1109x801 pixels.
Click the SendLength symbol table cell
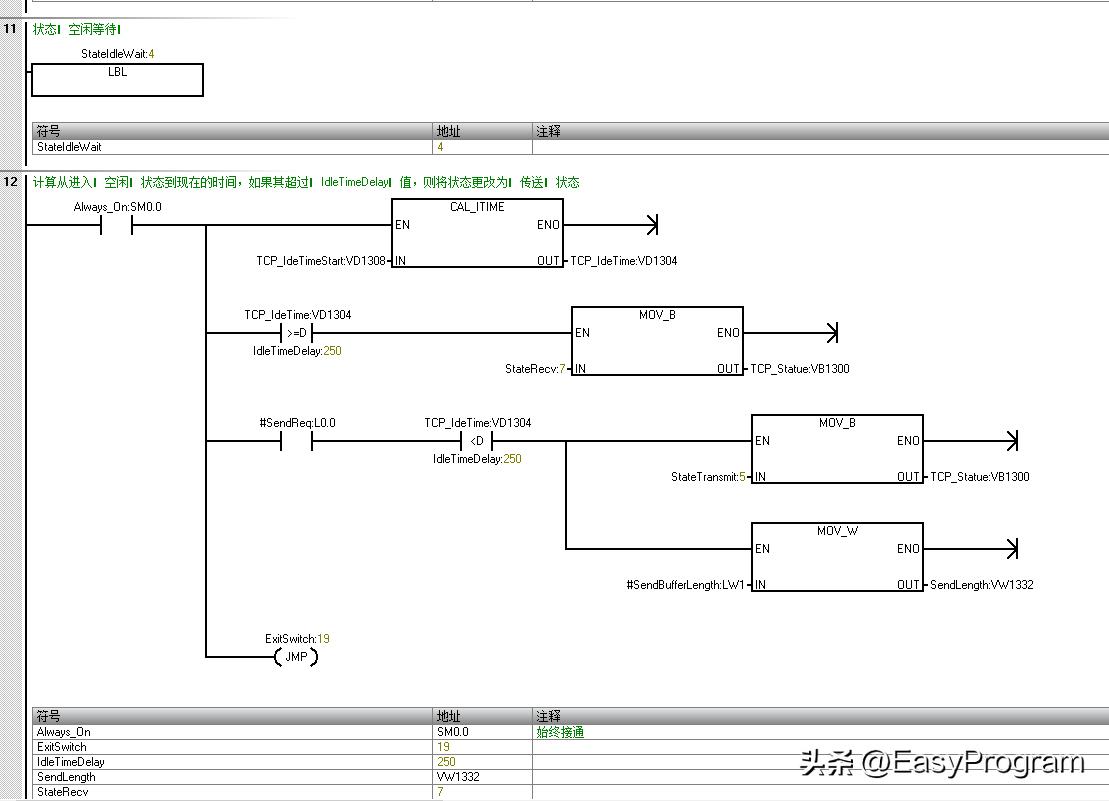232,777
